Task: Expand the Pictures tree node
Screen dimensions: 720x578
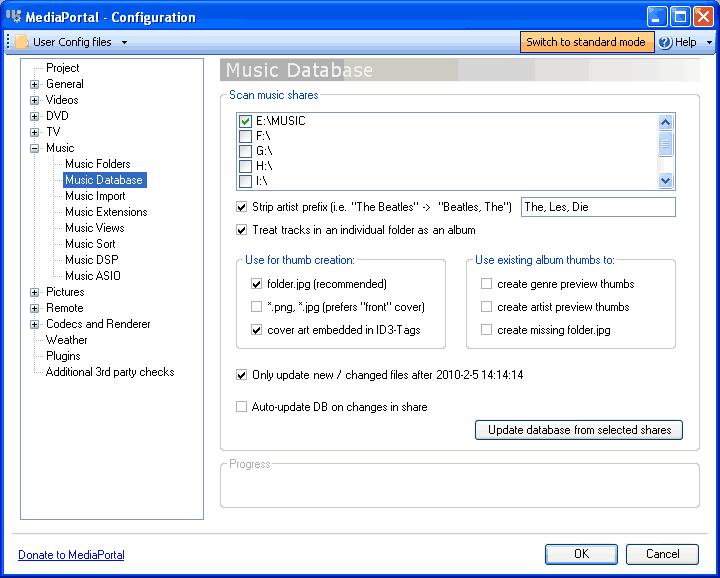Action: click(x=34, y=292)
